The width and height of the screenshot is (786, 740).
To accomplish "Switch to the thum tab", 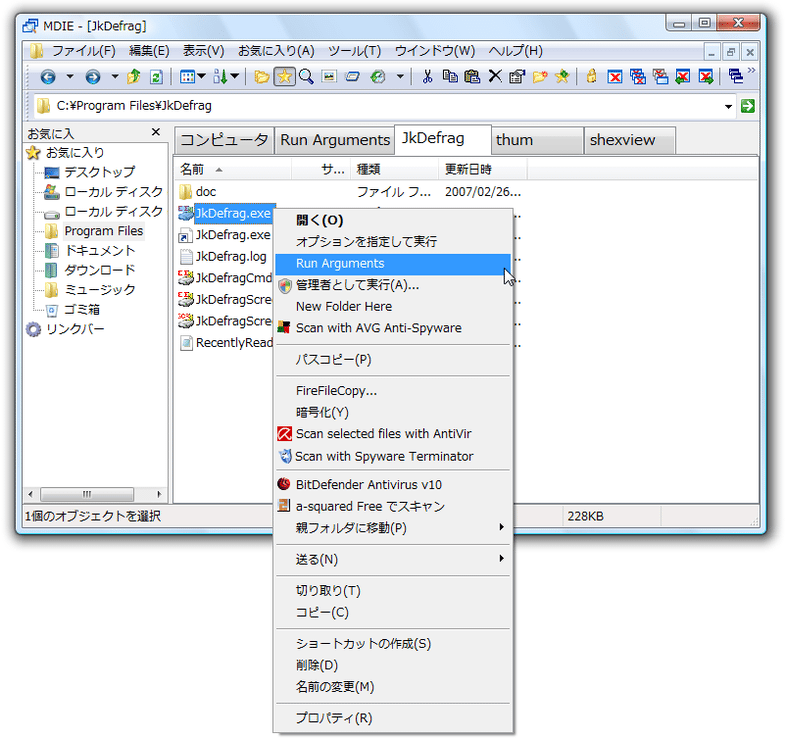I will point(537,140).
